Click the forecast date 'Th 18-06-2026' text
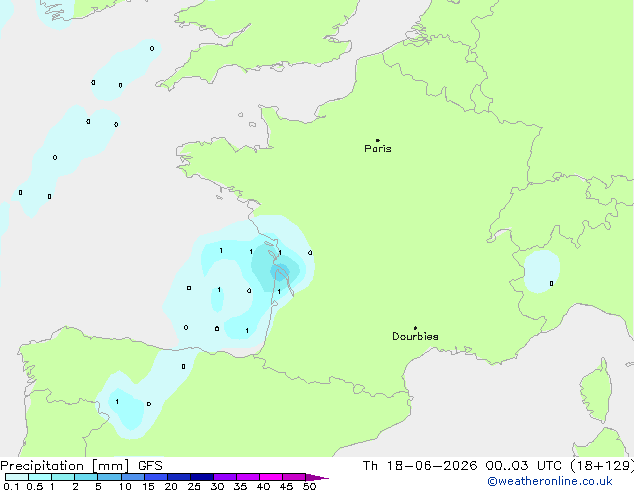 tap(420, 466)
